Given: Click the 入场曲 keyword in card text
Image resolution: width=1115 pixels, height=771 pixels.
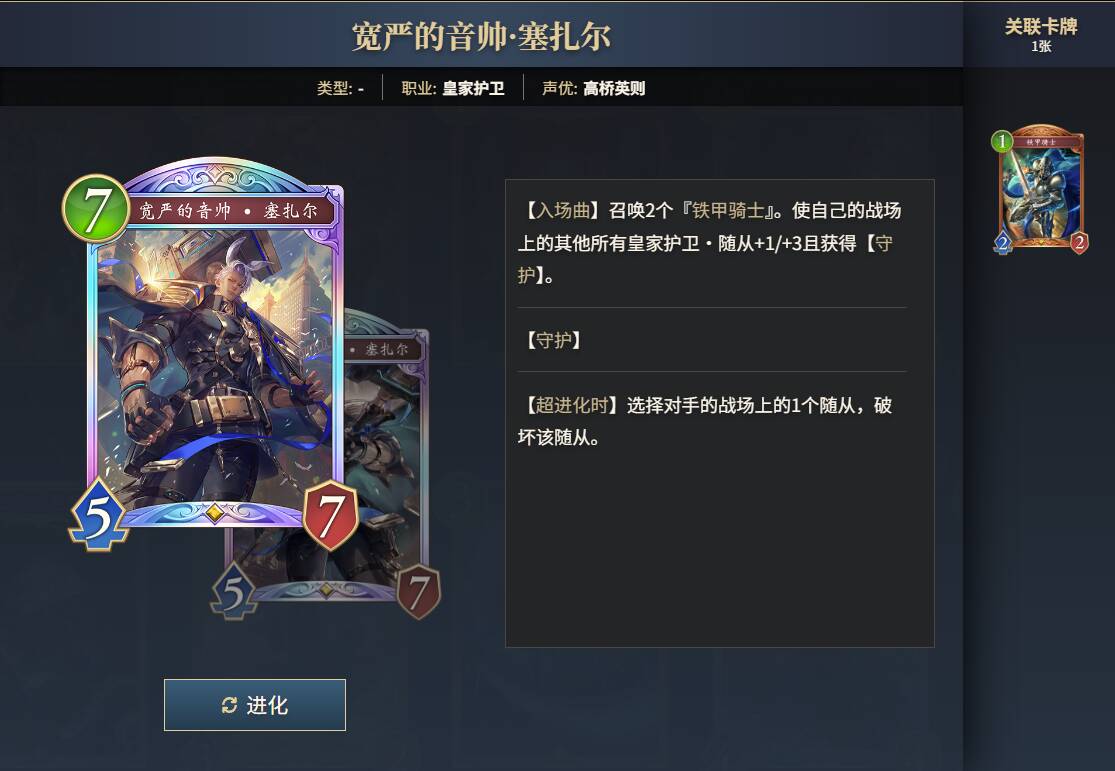Looking at the screenshot, I should pos(562,211).
